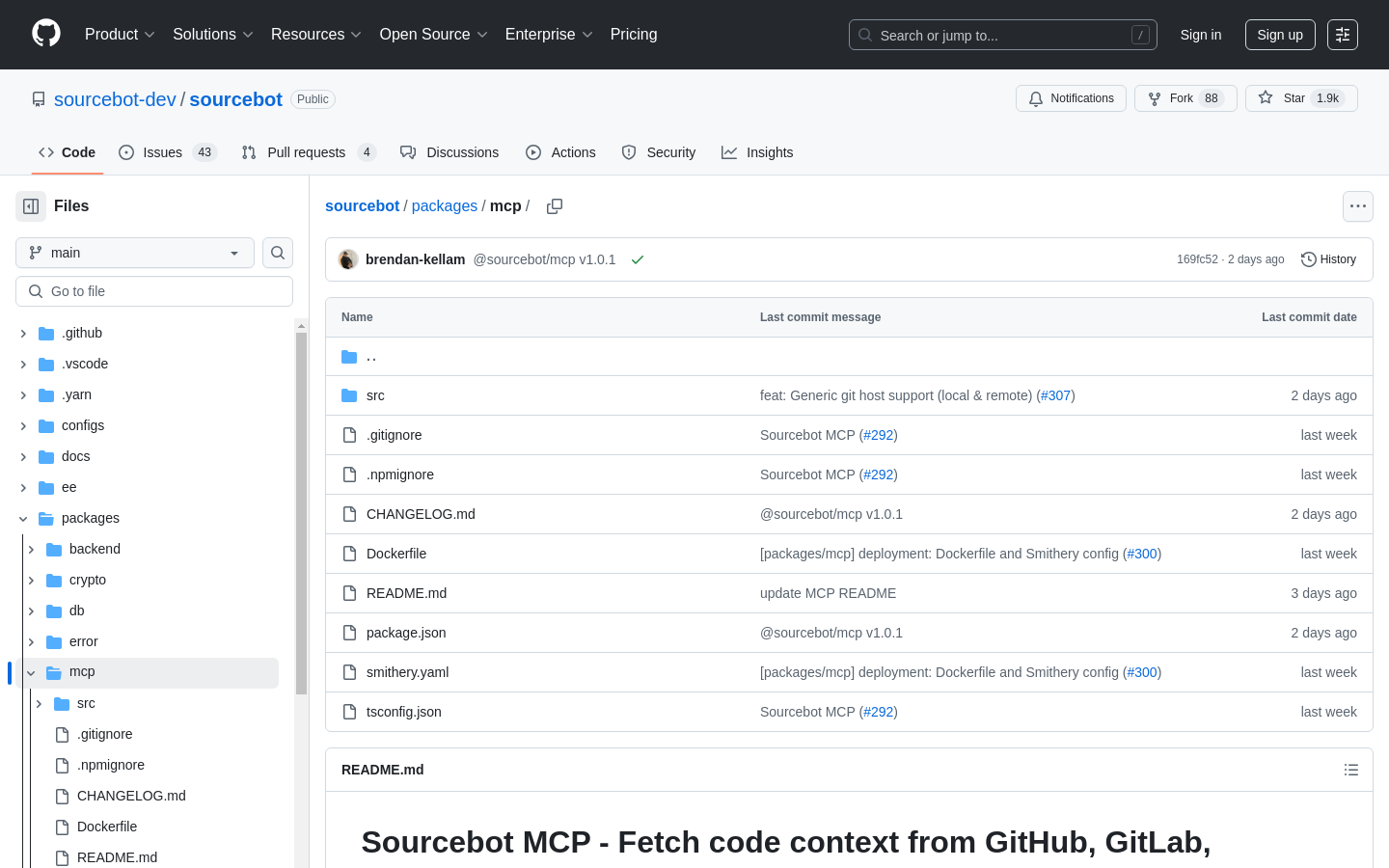Open brendan-kellam's avatar image
The image size is (1389, 868).
[348, 259]
